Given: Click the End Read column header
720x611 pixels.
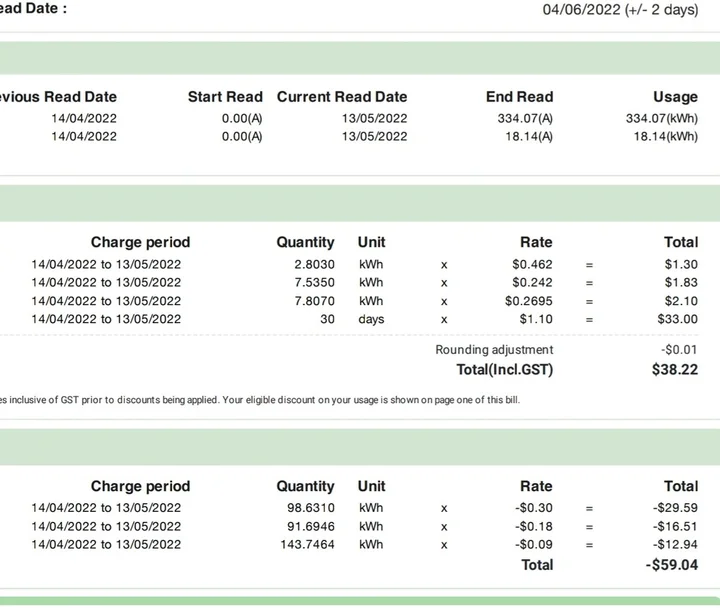Looking at the screenshot, I should pyautogui.click(x=519, y=97).
